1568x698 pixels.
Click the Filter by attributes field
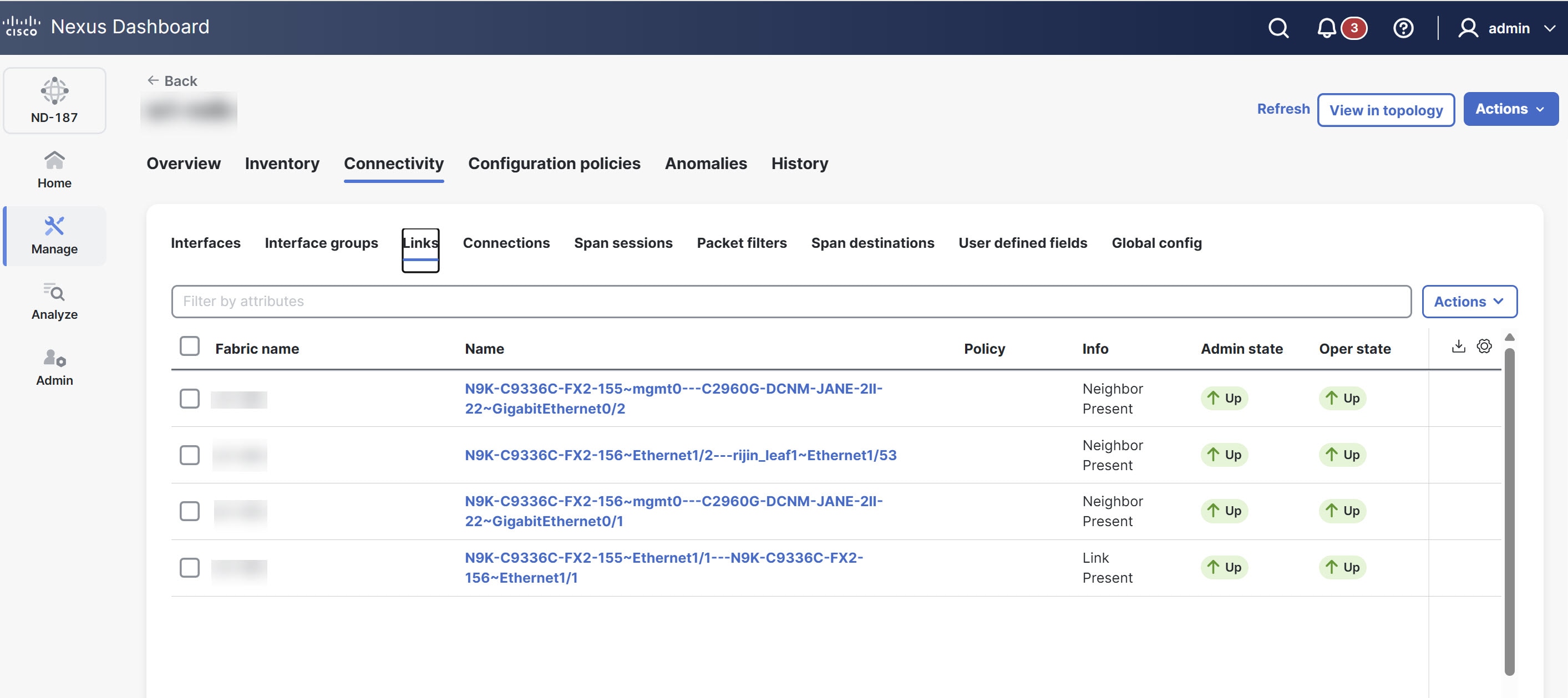tap(791, 301)
